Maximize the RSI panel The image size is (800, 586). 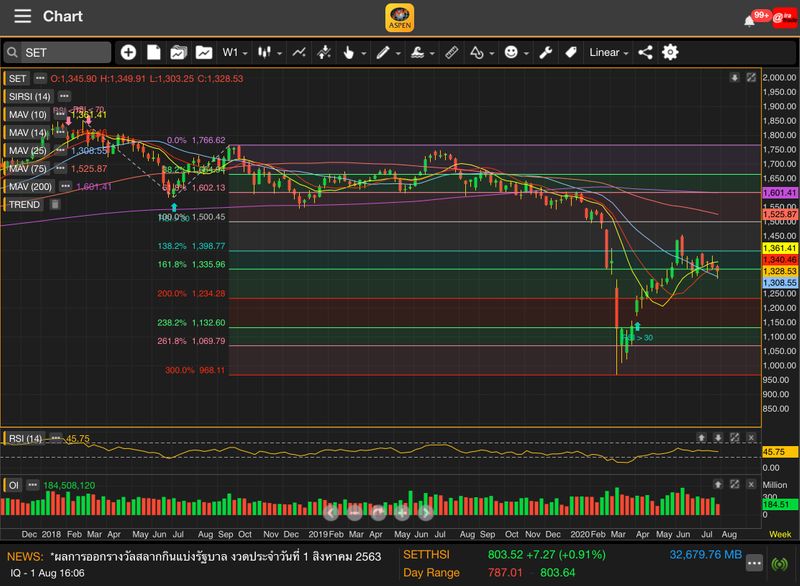point(735,438)
